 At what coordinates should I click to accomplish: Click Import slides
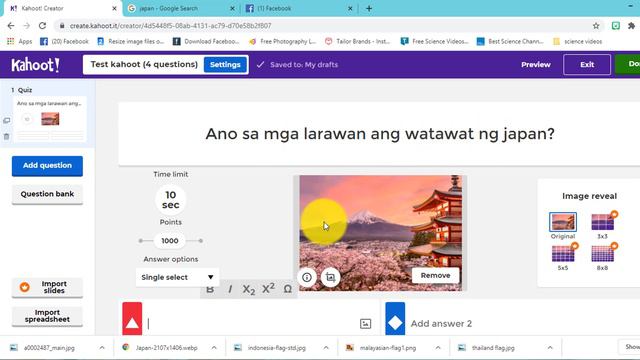[x=47, y=287]
